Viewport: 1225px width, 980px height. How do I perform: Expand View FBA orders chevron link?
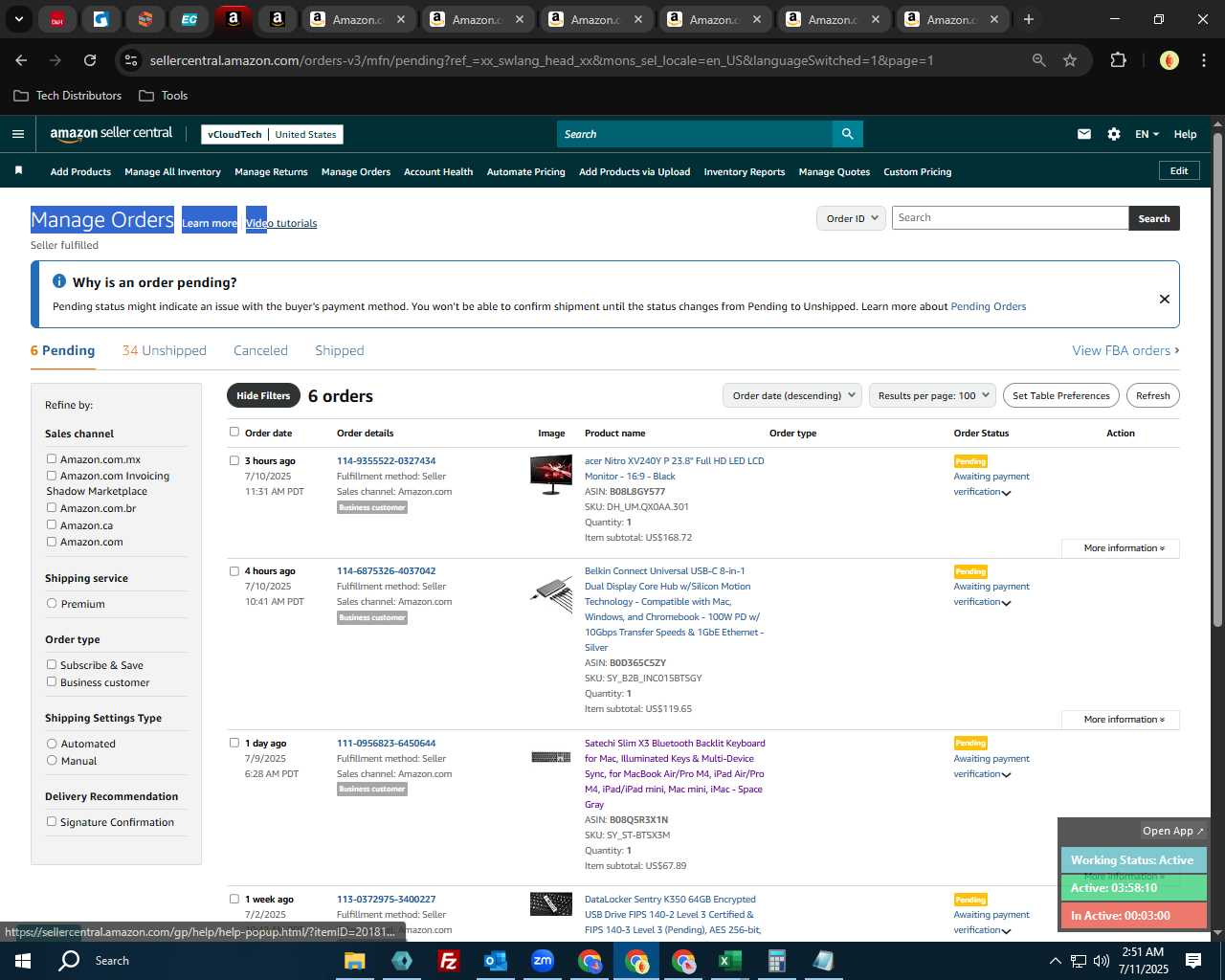(1125, 350)
